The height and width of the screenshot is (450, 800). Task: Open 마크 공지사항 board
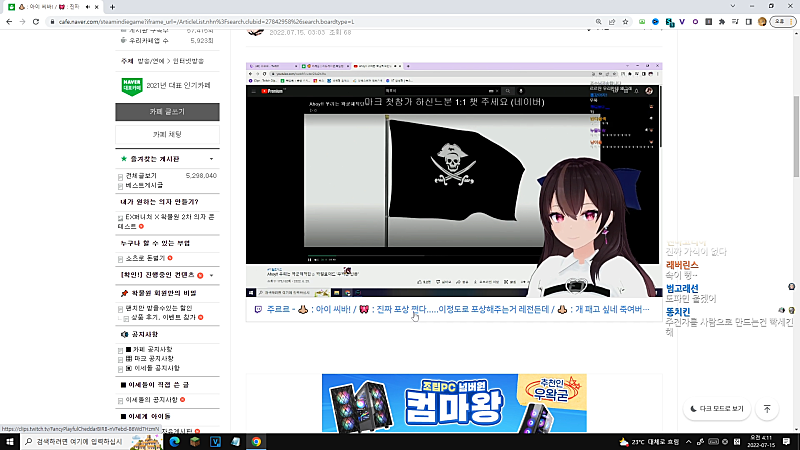[149, 359]
